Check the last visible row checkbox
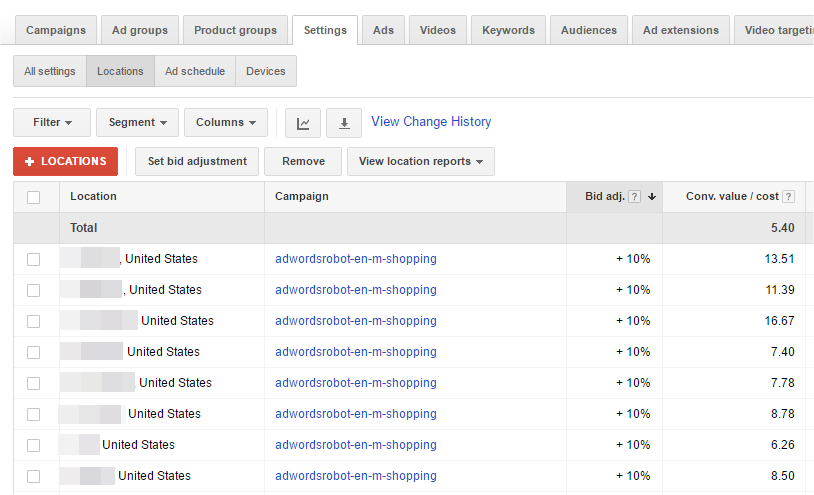 coord(34,476)
